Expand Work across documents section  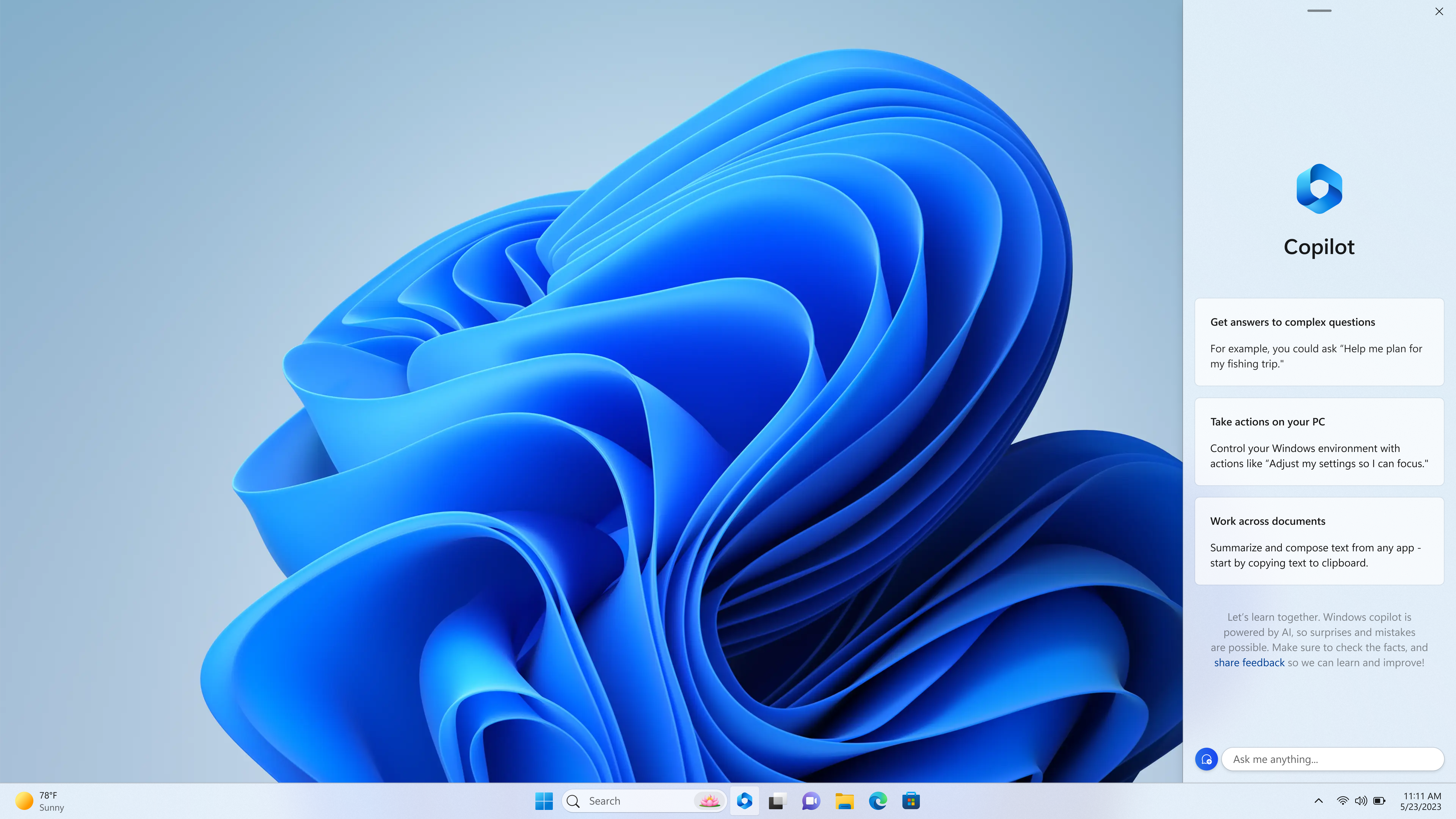coord(1319,540)
